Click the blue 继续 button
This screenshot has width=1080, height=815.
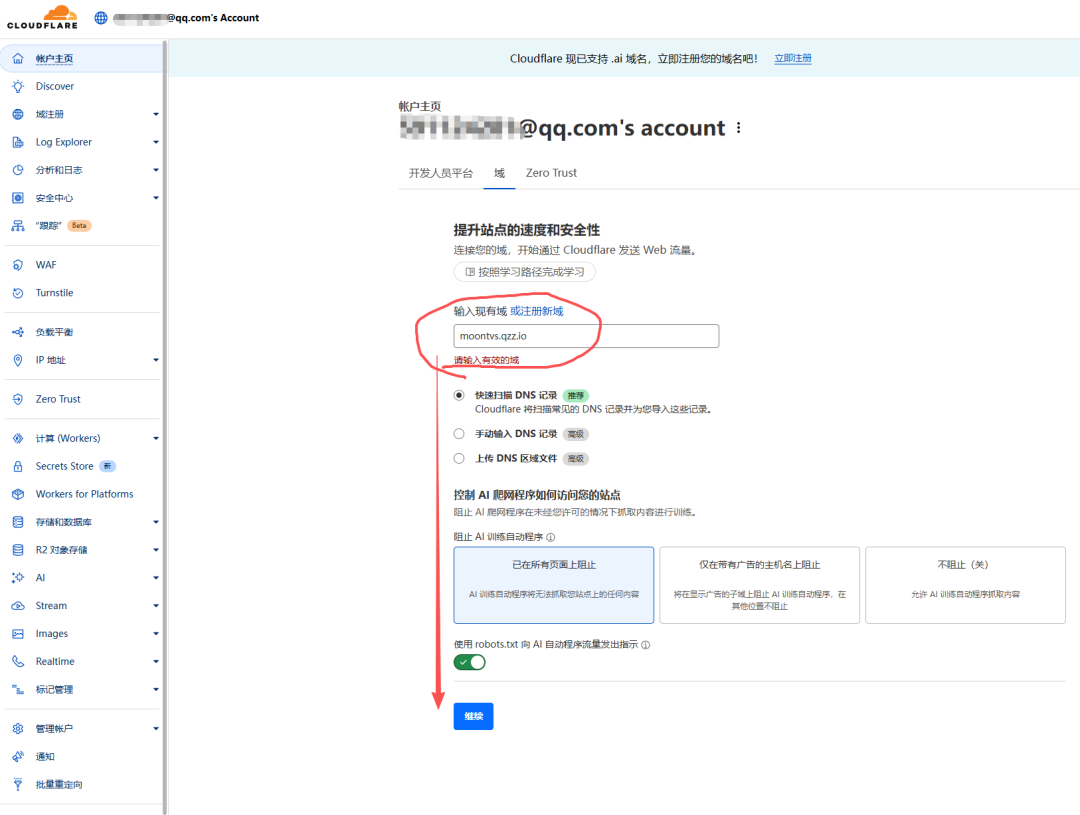click(x=473, y=716)
